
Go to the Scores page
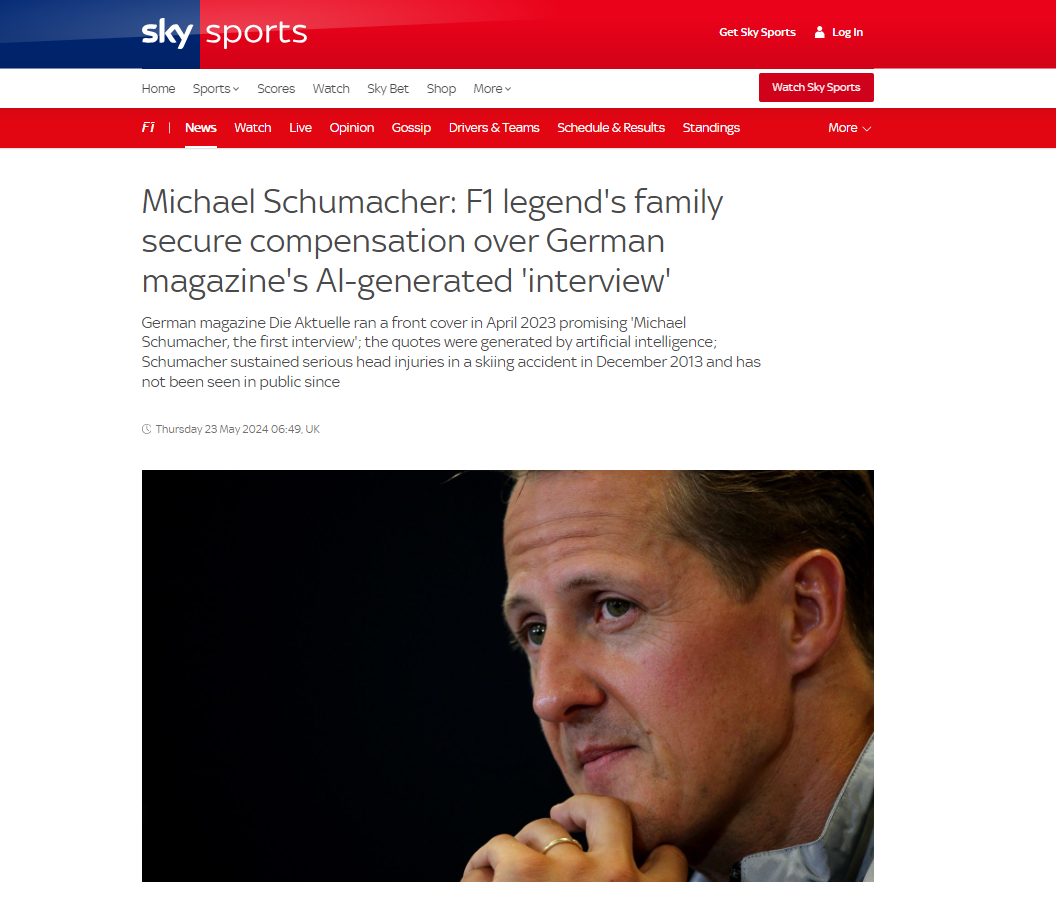pos(276,89)
